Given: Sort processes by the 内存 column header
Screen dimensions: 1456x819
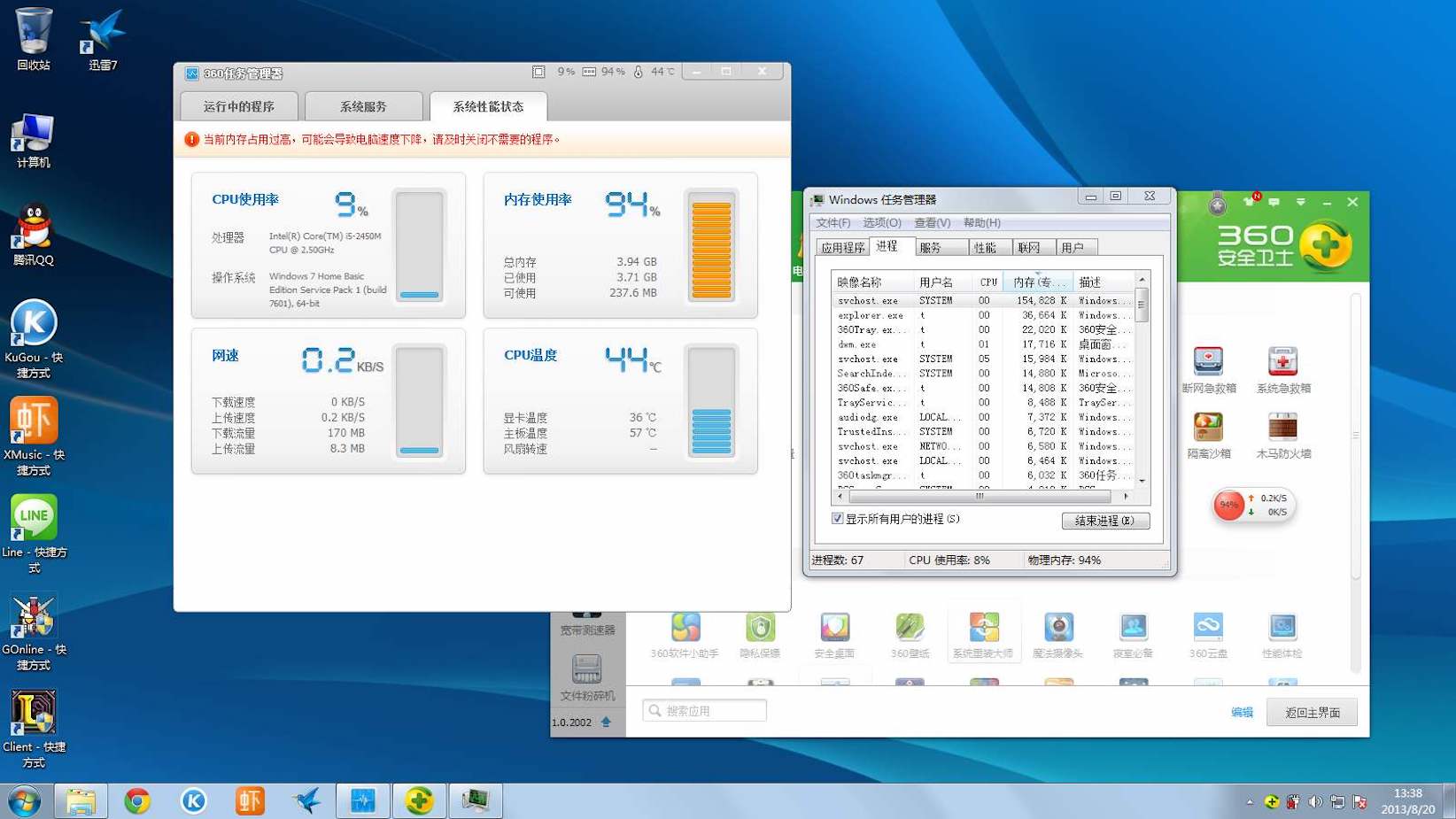Looking at the screenshot, I should [x=1037, y=282].
